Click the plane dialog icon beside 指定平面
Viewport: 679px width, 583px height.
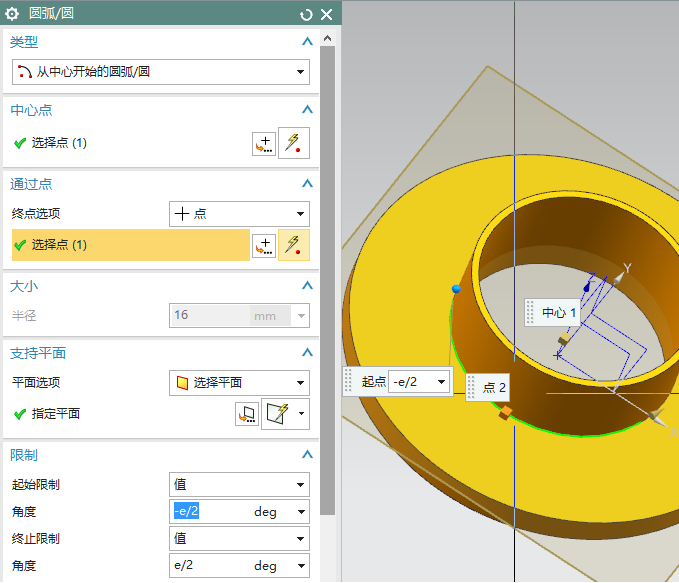245,414
